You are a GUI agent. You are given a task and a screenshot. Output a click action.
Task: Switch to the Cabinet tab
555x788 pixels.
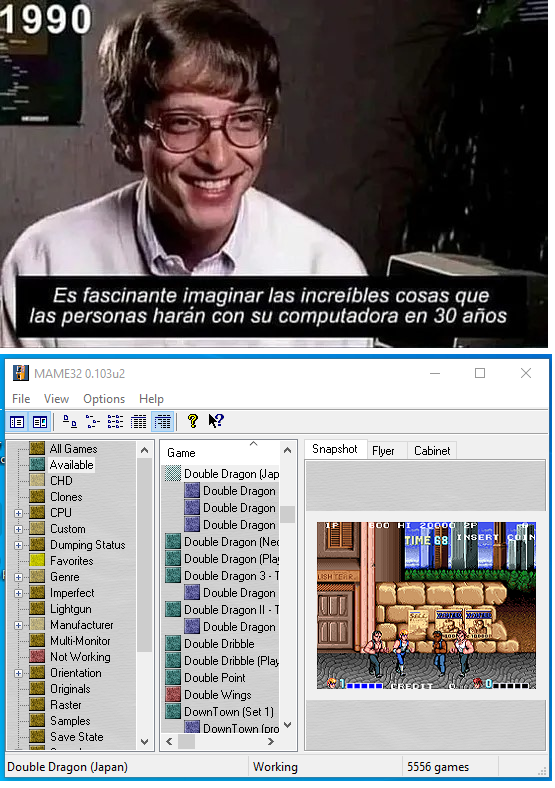tap(432, 451)
